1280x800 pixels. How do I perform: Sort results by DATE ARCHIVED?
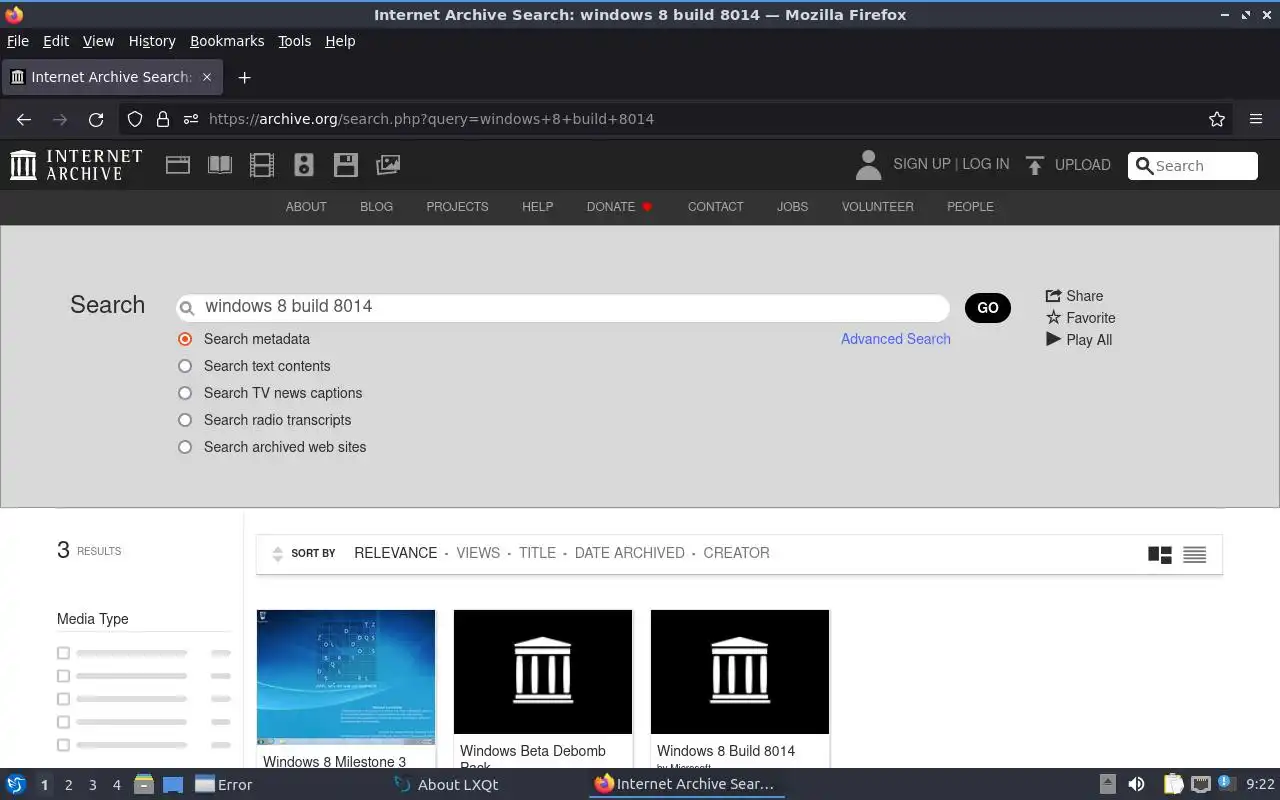[630, 553]
